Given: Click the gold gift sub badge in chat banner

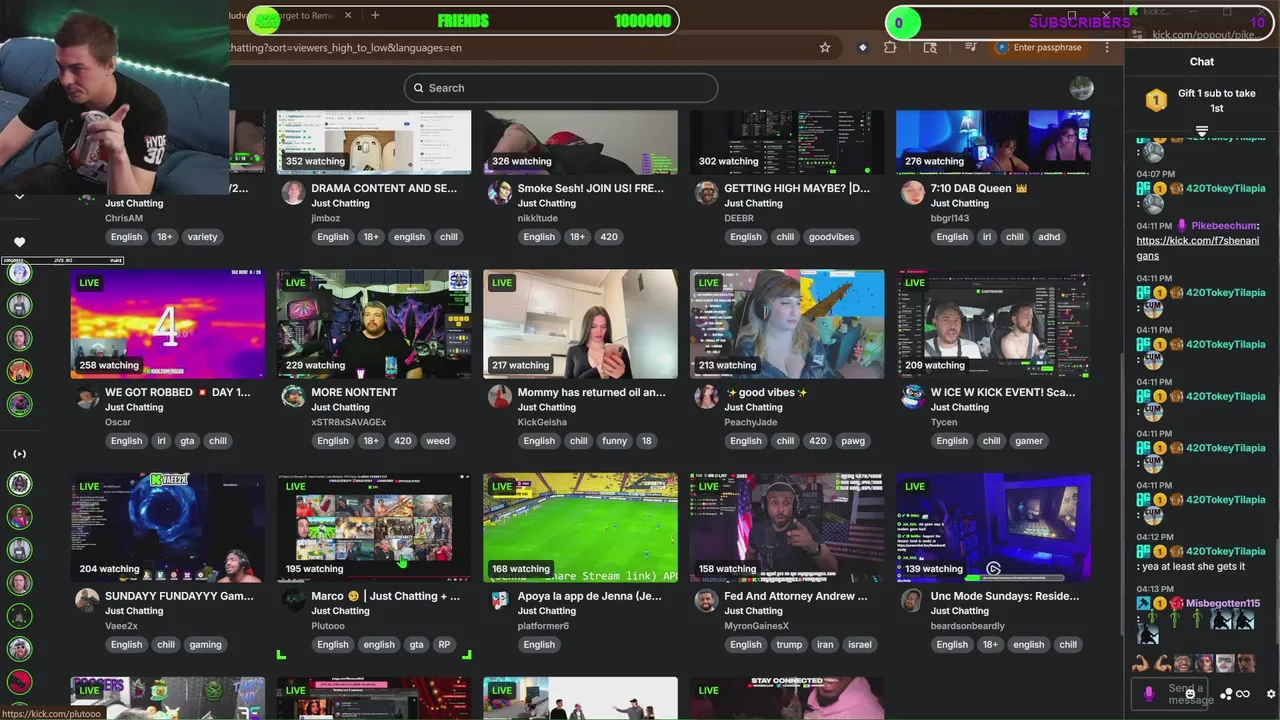Looking at the screenshot, I should [1156, 100].
